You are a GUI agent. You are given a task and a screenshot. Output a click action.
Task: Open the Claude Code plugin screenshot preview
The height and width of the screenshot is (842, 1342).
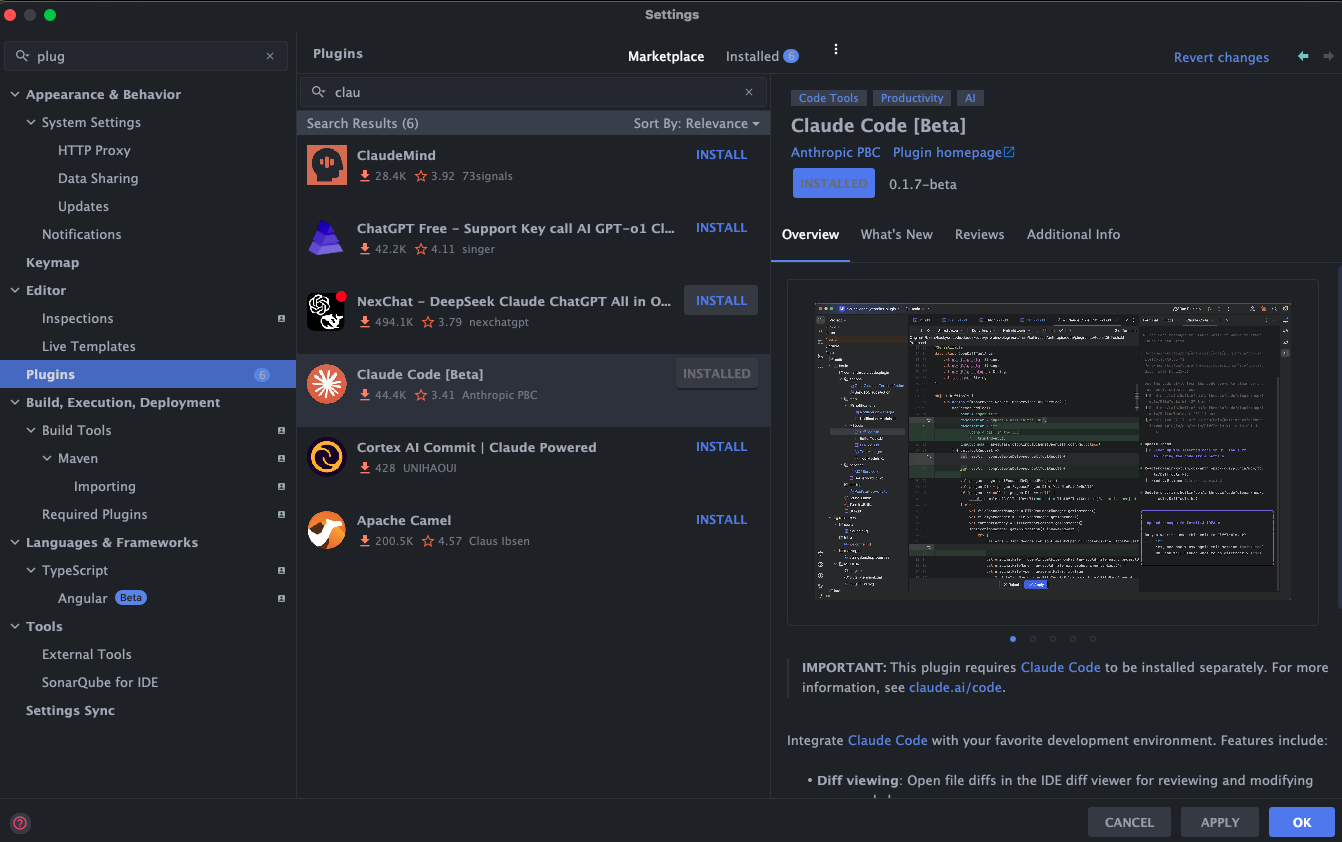coord(1052,451)
